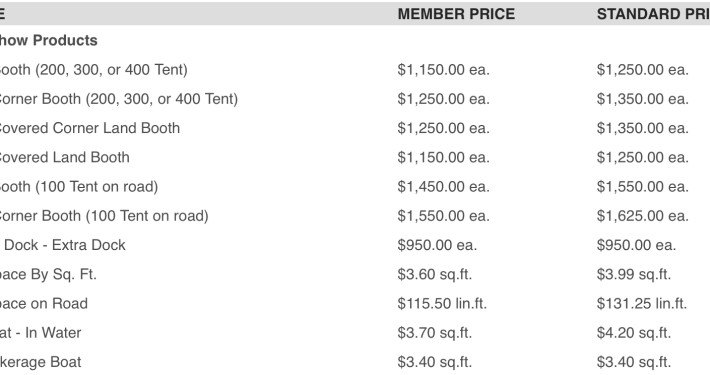Click the $131.25 lin.ft. standard price

coord(642,303)
